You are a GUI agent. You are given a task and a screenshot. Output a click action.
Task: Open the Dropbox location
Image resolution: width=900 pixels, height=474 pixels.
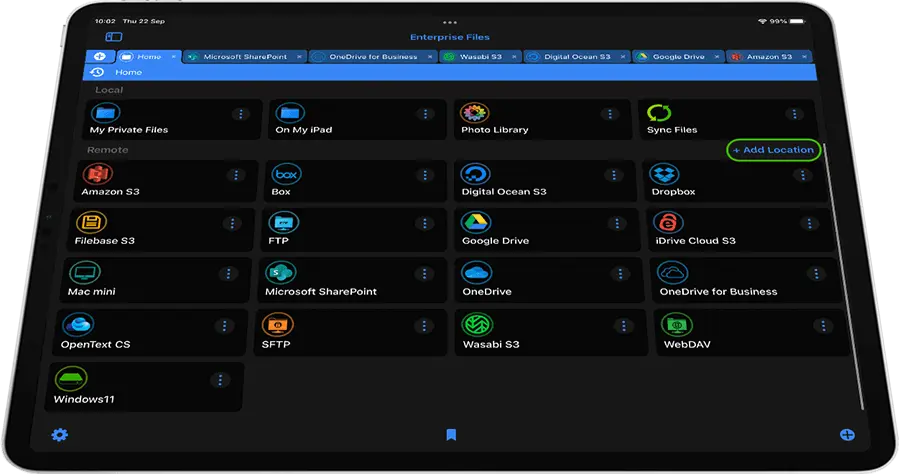click(x=664, y=175)
